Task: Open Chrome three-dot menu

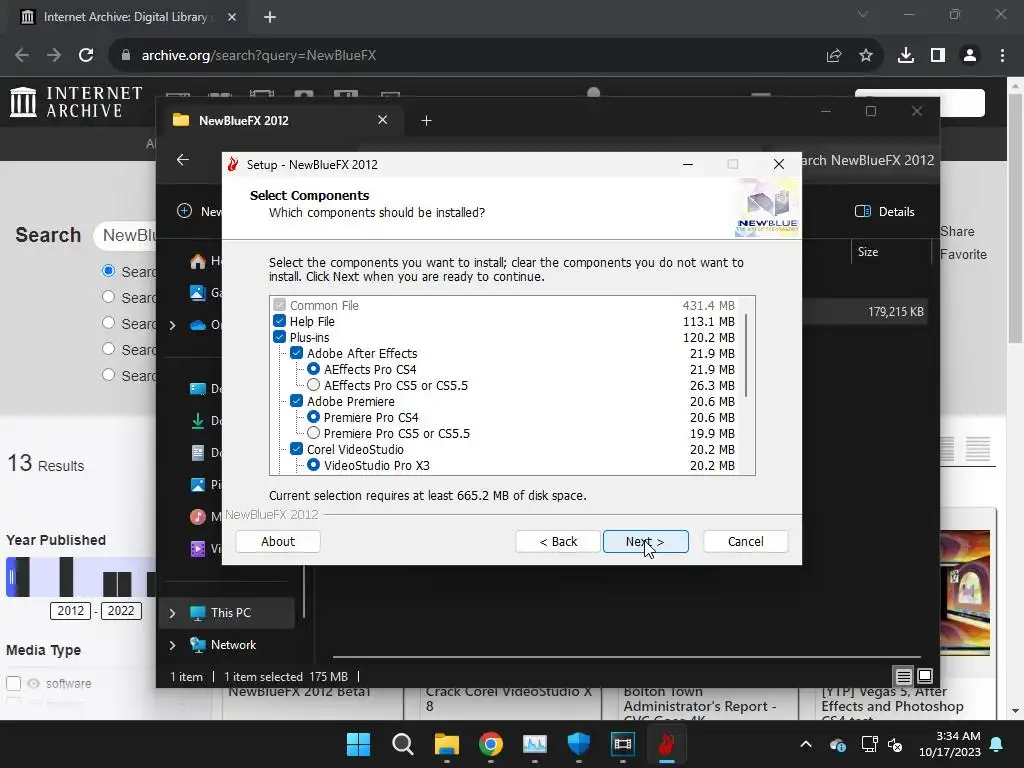Action: [1002, 56]
